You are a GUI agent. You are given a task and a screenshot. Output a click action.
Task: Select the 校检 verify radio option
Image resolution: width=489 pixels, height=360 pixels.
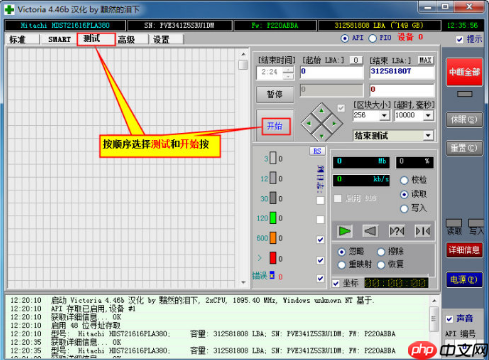(x=404, y=180)
